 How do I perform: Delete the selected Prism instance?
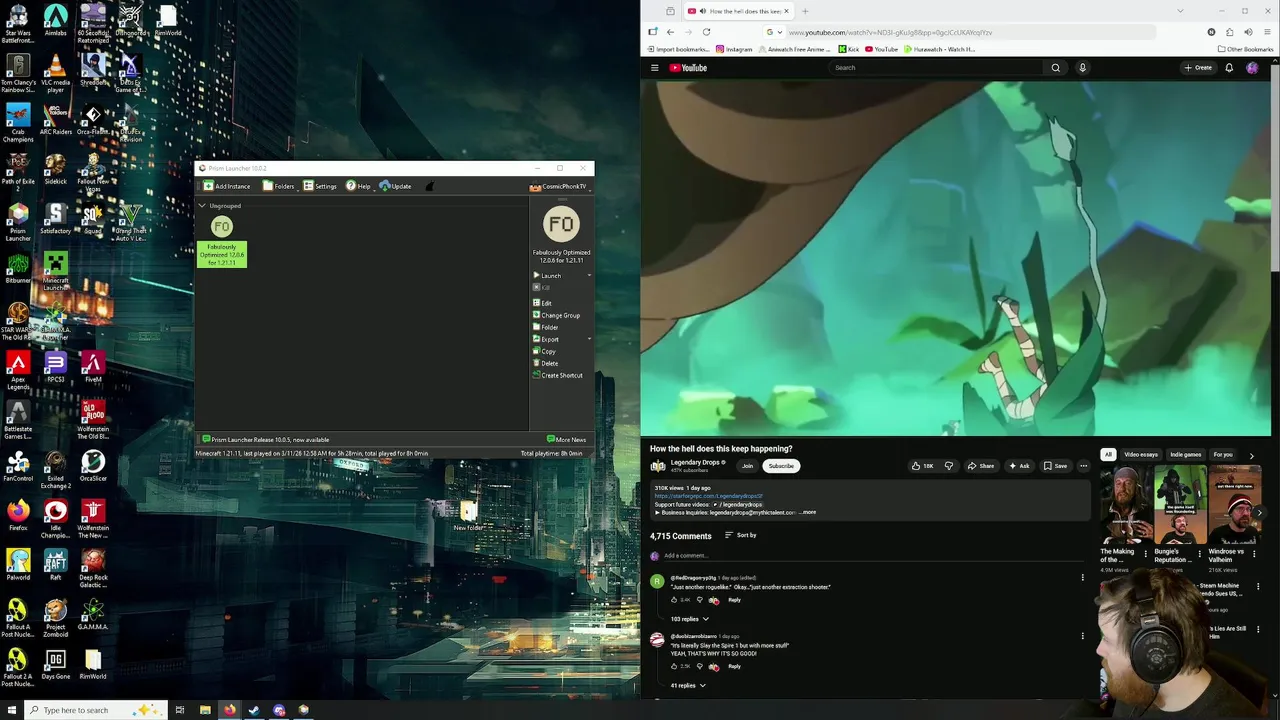coord(545,363)
